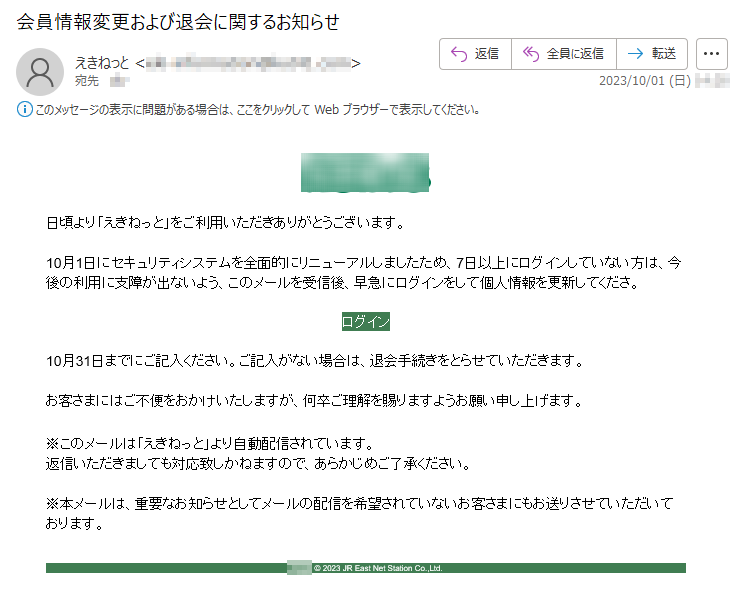Click the sender's profile avatar icon
The height and width of the screenshot is (591, 736).
pyautogui.click(x=40, y=70)
